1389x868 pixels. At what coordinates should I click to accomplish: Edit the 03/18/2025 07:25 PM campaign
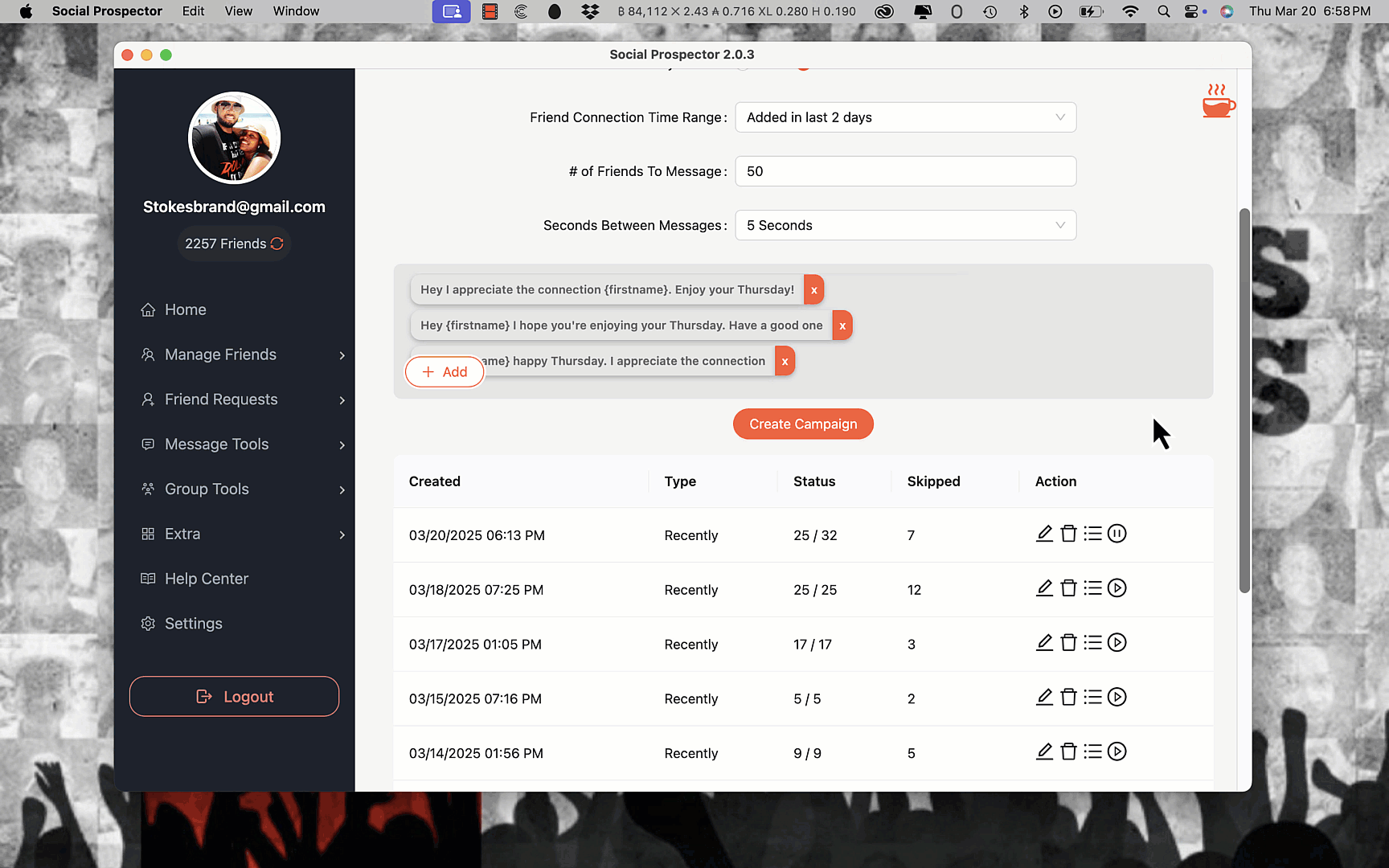(1044, 588)
